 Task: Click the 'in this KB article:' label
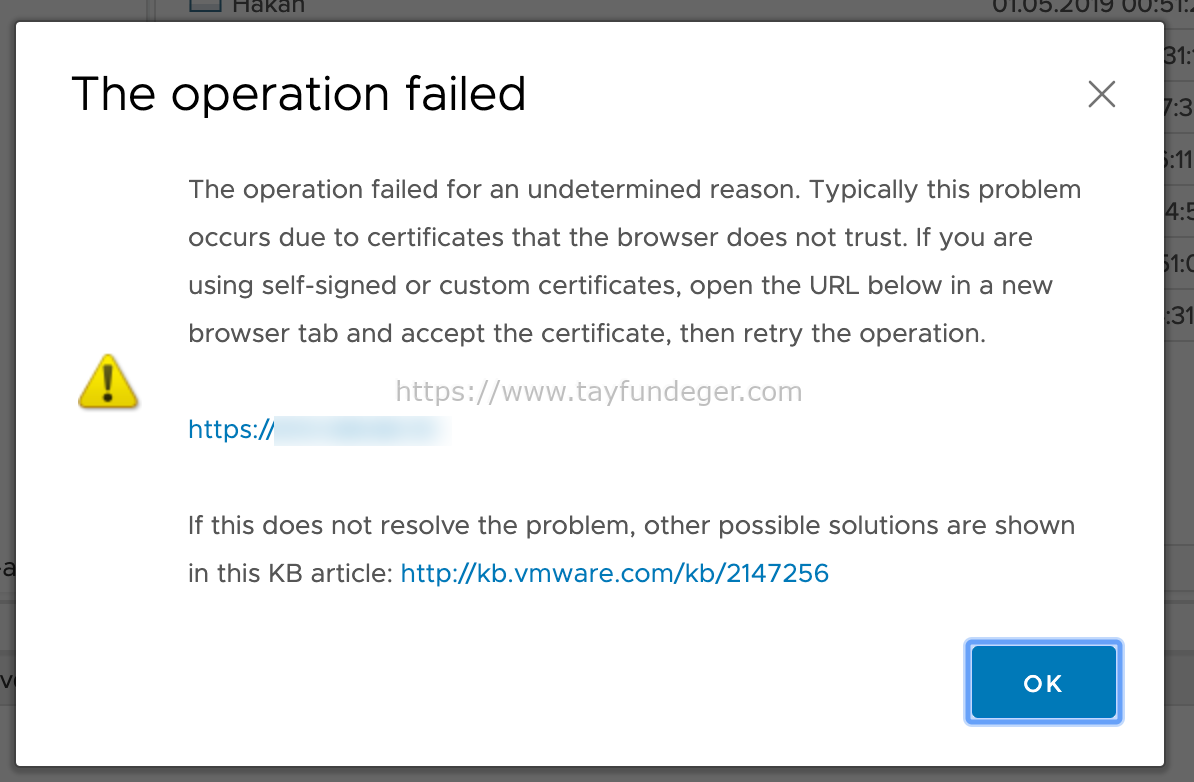(290, 573)
